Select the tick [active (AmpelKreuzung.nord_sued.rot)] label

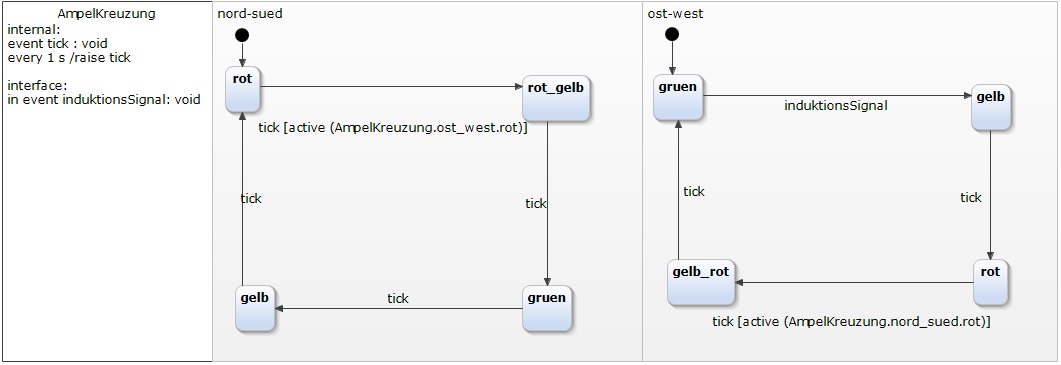click(851, 322)
